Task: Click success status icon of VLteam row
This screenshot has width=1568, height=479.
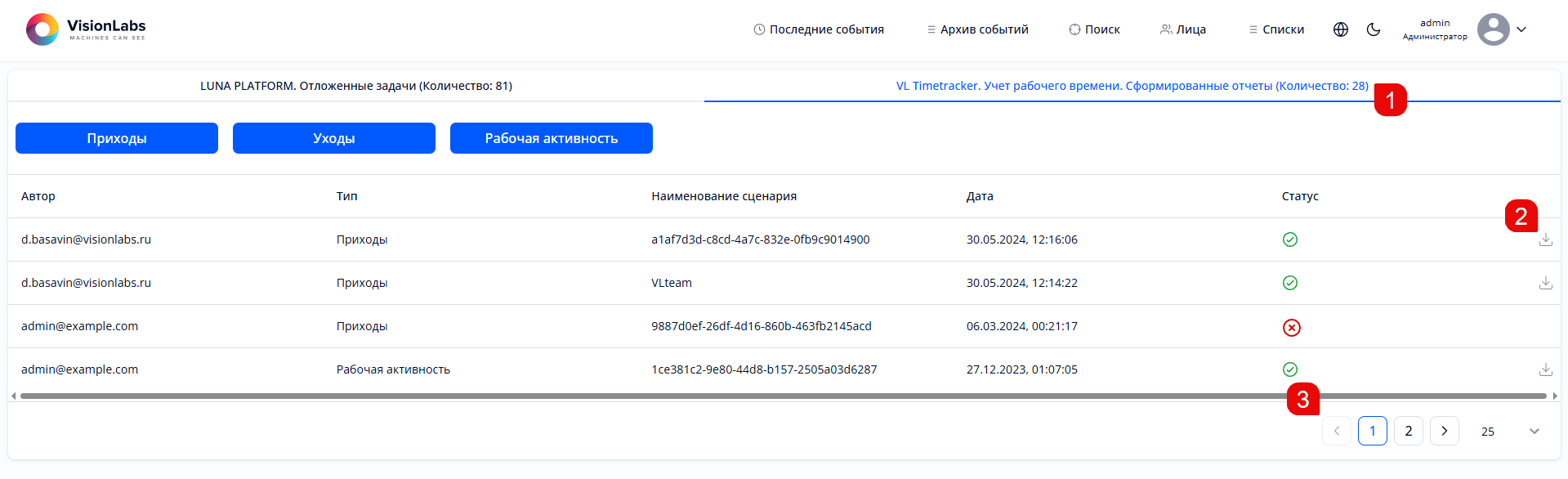Action: [1289, 283]
